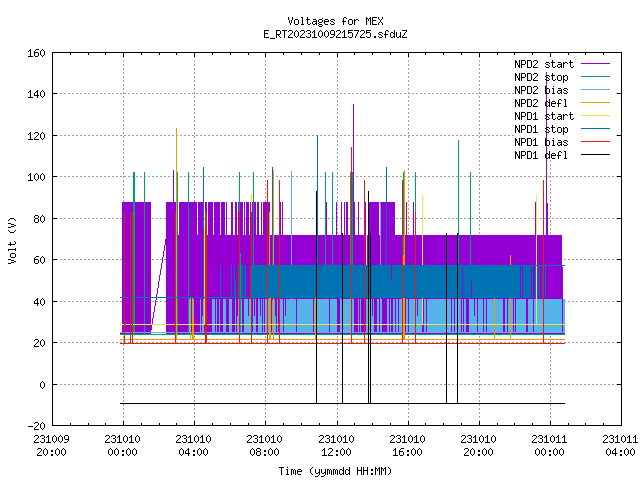Click the red NPD1 bias legend line

(595, 142)
